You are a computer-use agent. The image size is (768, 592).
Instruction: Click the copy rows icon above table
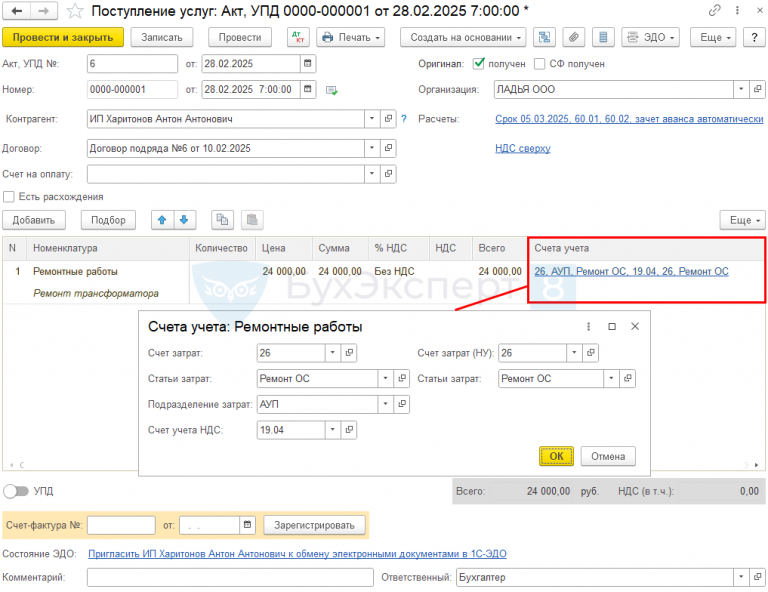tap(223, 220)
